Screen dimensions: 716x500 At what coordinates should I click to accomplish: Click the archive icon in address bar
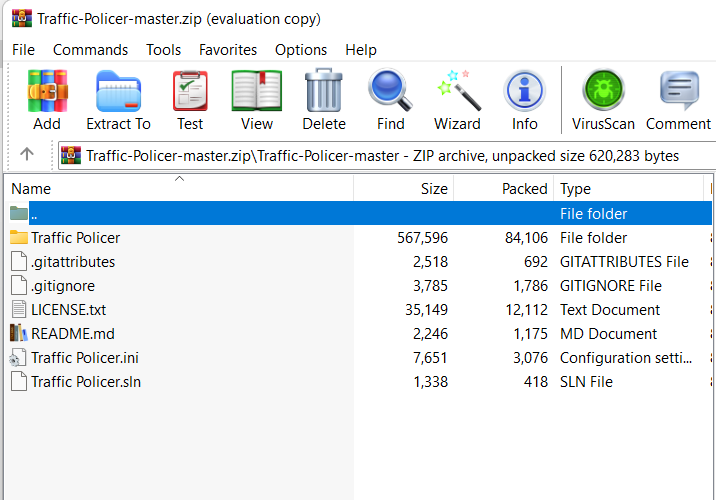tap(71, 155)
